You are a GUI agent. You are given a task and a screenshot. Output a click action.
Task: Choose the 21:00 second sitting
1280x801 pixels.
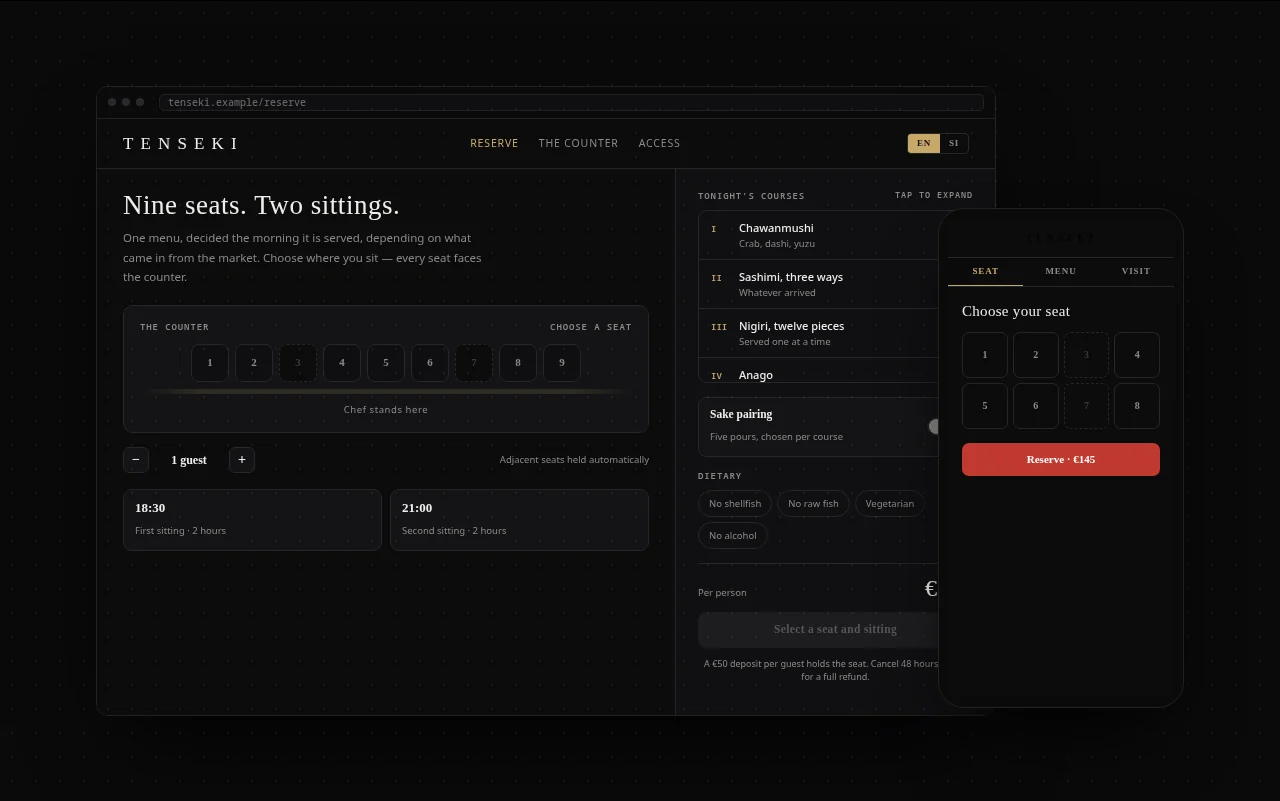(x=519, y=520)
